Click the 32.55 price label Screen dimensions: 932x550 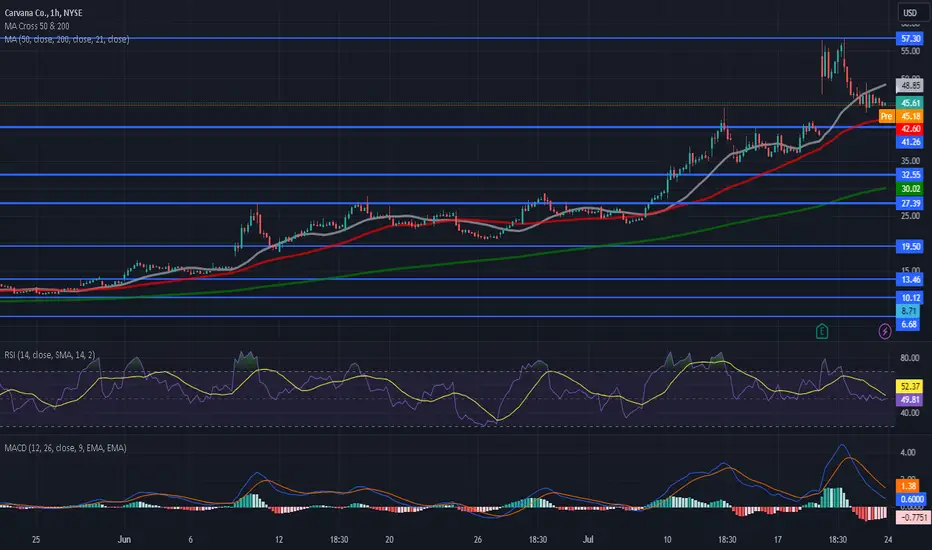point(910,175)
